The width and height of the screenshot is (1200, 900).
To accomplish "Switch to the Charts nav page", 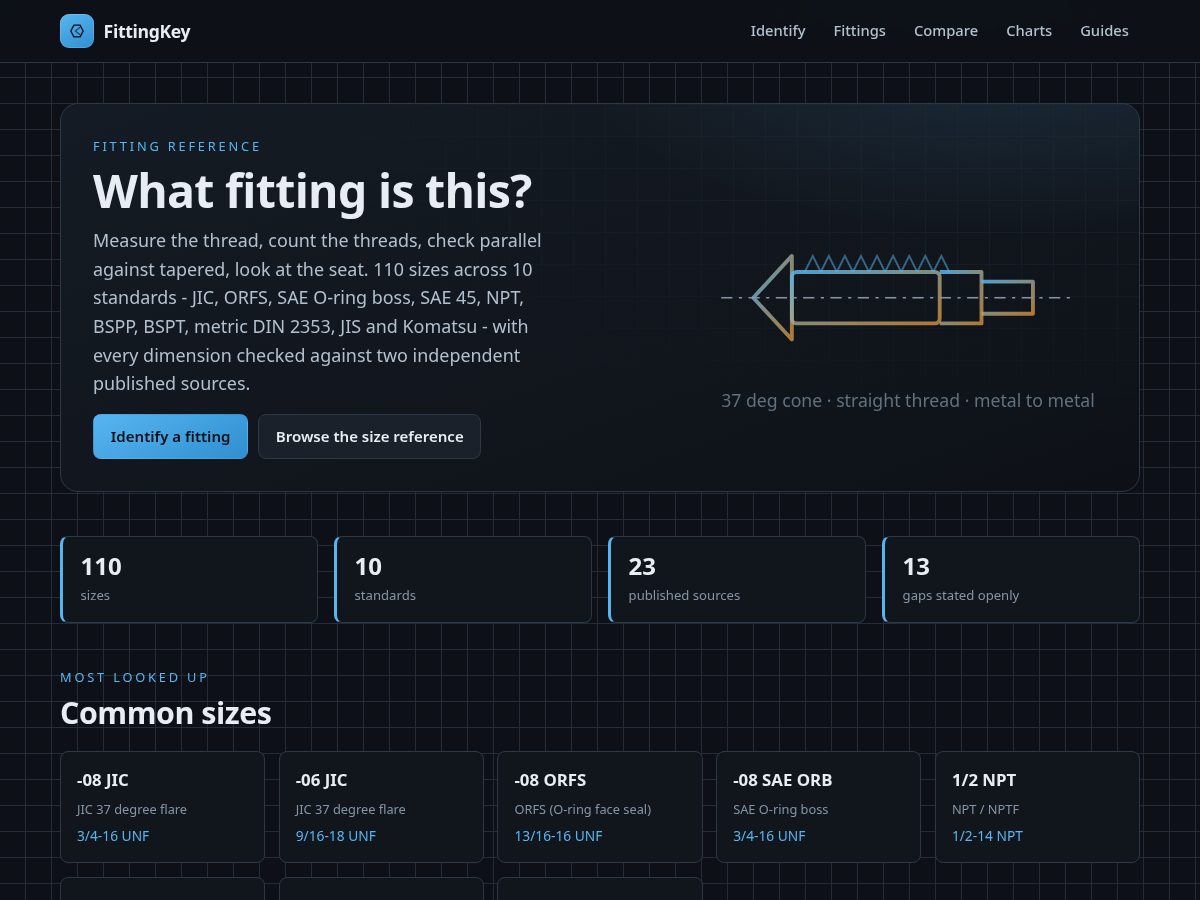I will click(1029, 31).
